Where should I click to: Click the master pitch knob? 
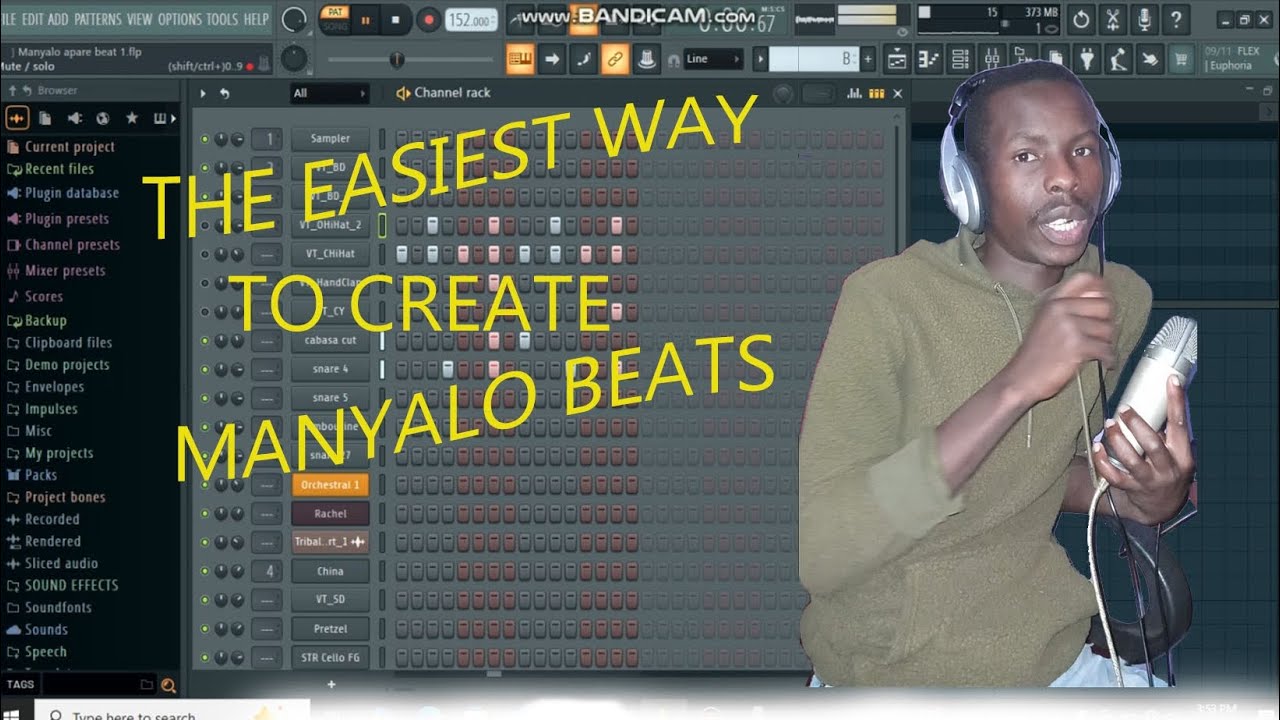[x=293, y=59]
